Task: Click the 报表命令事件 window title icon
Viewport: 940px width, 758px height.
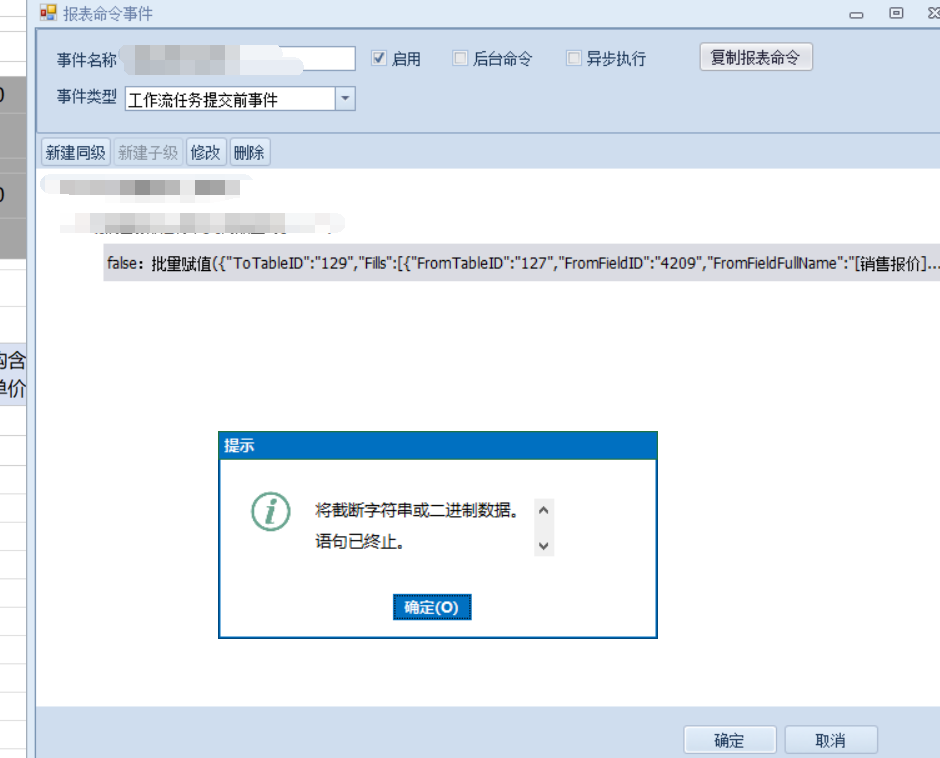Action: 48,13
